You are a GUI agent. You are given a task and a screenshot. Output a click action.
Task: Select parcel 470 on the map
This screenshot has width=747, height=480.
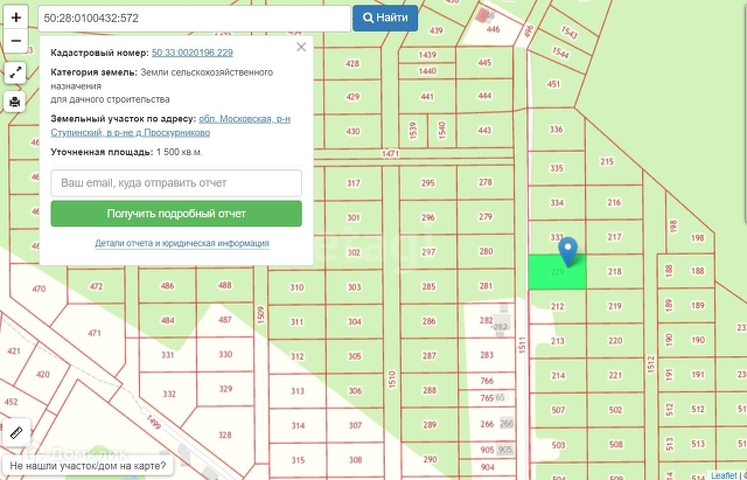[x=39, y=289]
